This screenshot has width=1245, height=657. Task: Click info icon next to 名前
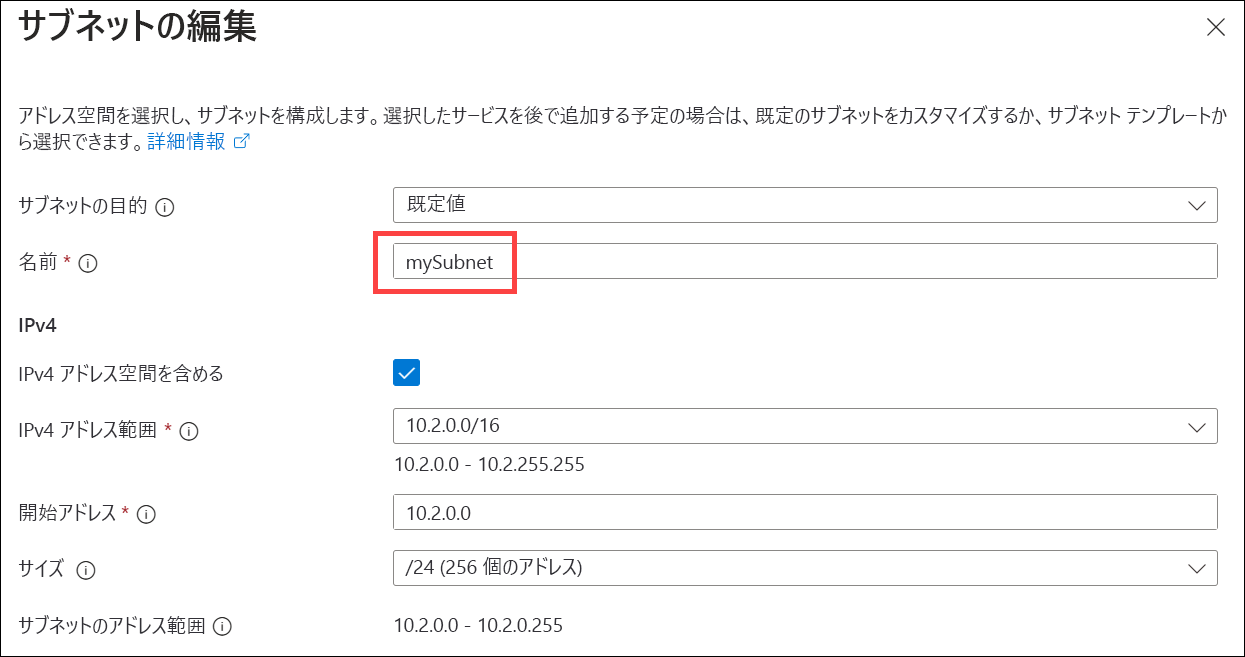[87, 263]
